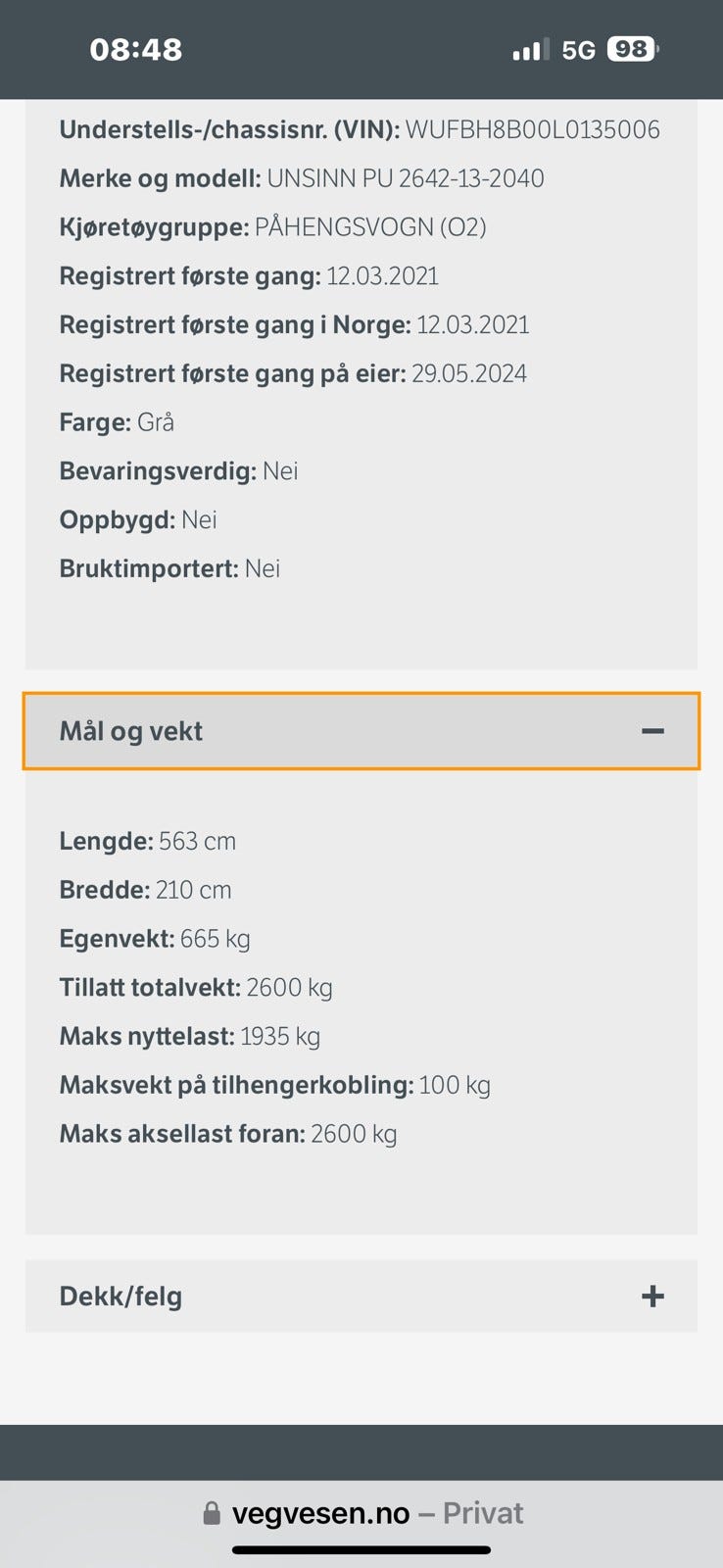Tap the Maks nyttelast value 1935 kg
723x1568 pixels.
(280, 1036)
